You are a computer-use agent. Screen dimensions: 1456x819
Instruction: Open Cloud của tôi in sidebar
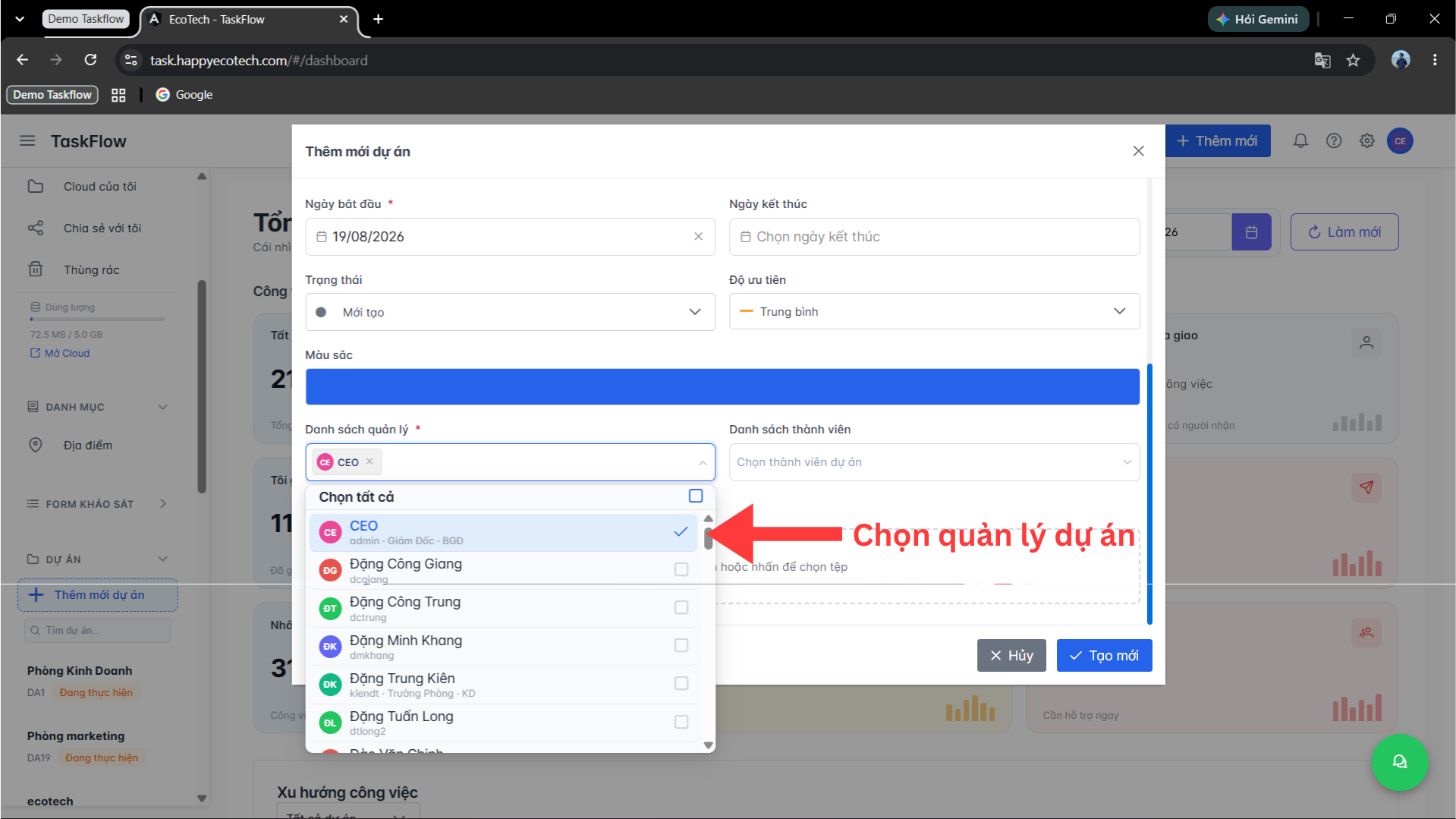pos(99,187)
